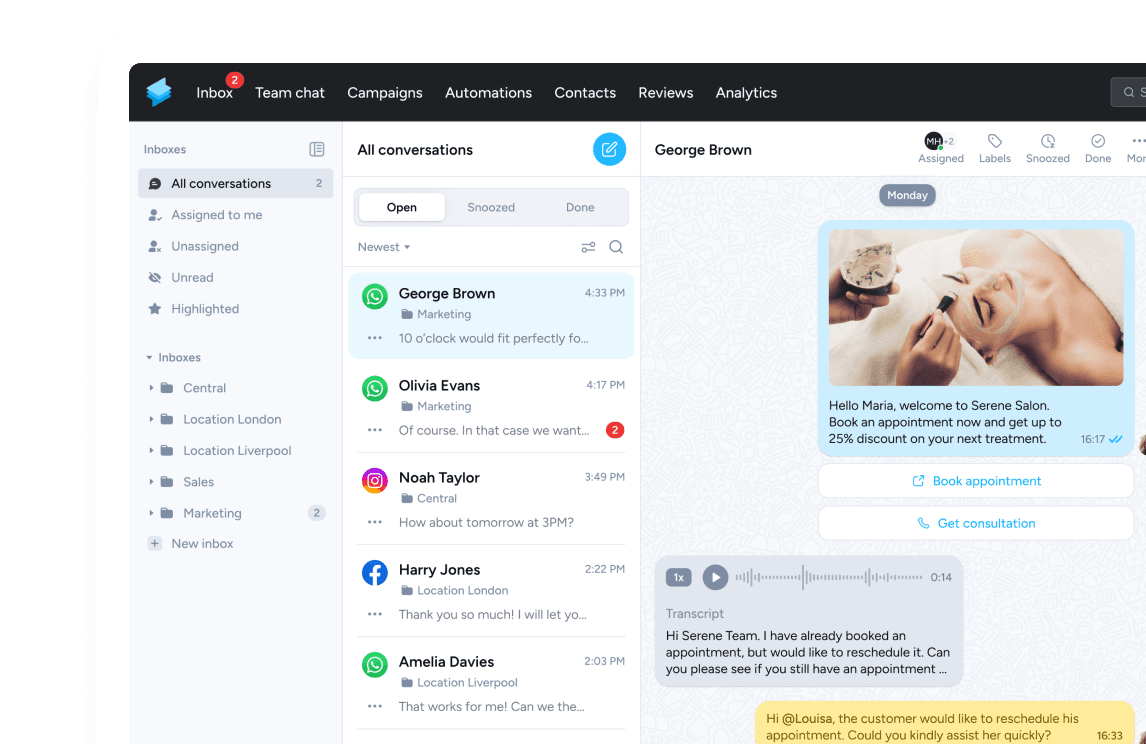Open Harry Jones message 'Thank you so much!'
Image resolution: width=1146 pixels, height=744 pixels.
pos(493,615)
